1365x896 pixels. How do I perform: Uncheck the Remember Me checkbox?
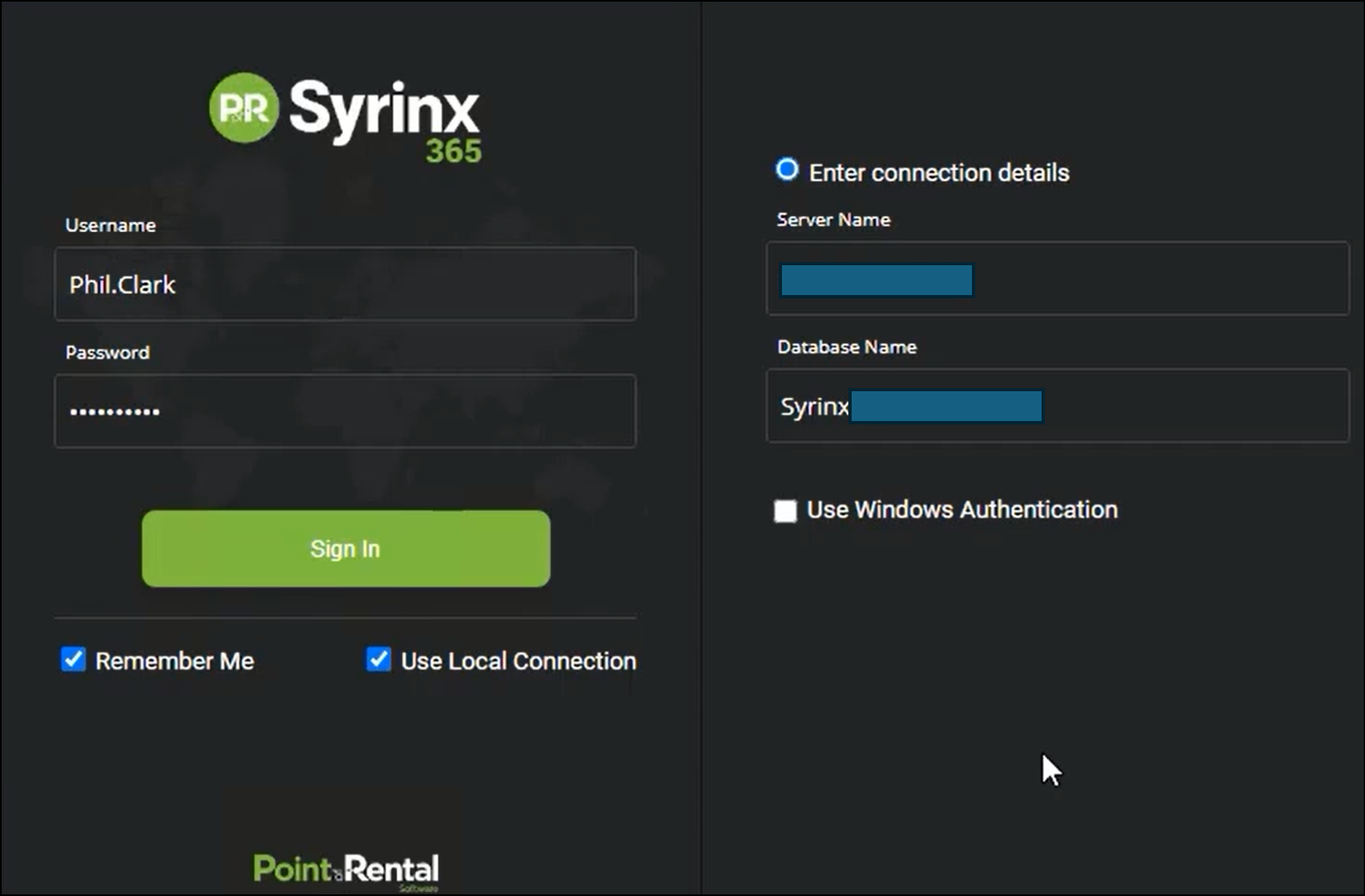coord(73,660)
